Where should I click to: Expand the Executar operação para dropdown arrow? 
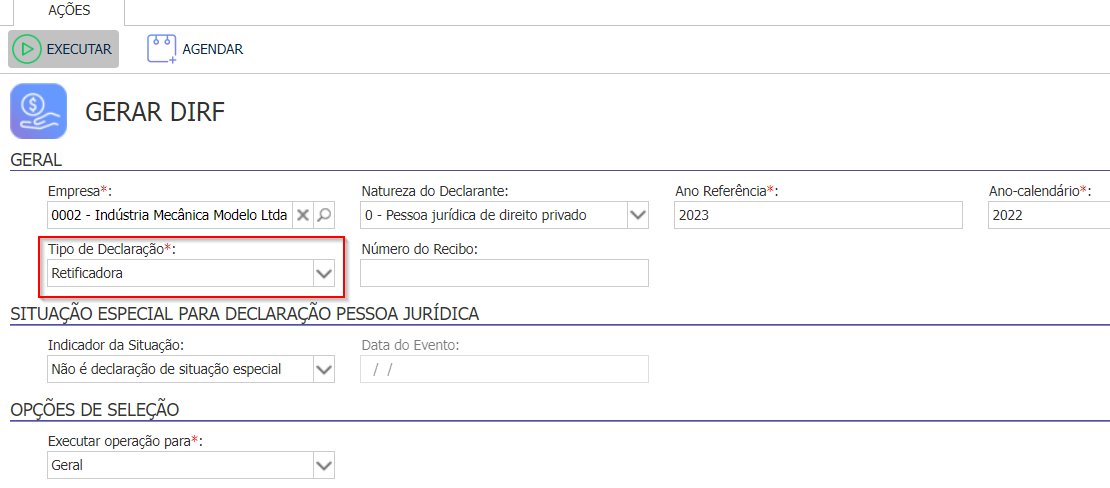324,465
